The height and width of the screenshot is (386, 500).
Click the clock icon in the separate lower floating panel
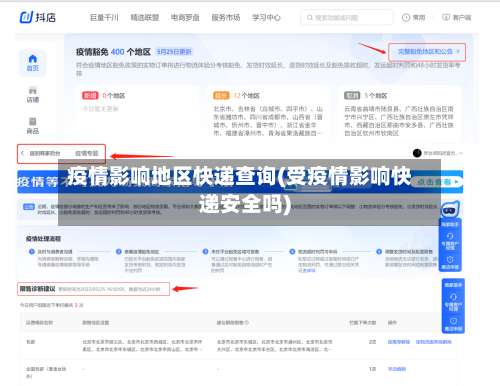click(x=453, y=321)
